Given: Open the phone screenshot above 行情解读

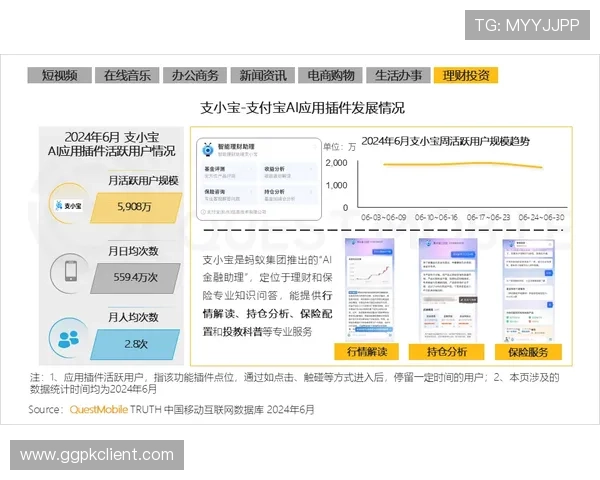Looking at the screenshot, I should tap(369, 289).
